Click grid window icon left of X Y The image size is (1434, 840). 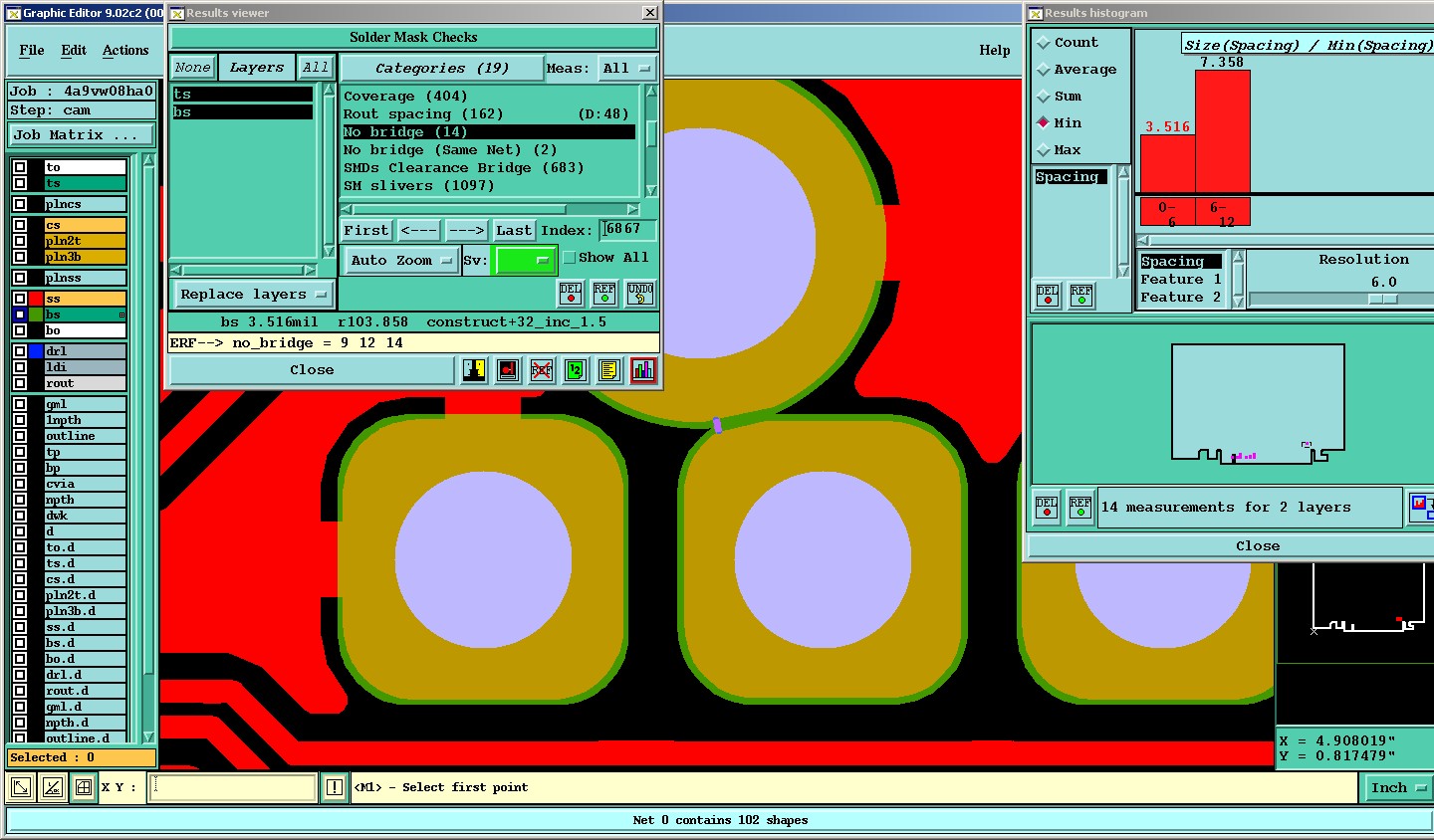tap(84, 788)
